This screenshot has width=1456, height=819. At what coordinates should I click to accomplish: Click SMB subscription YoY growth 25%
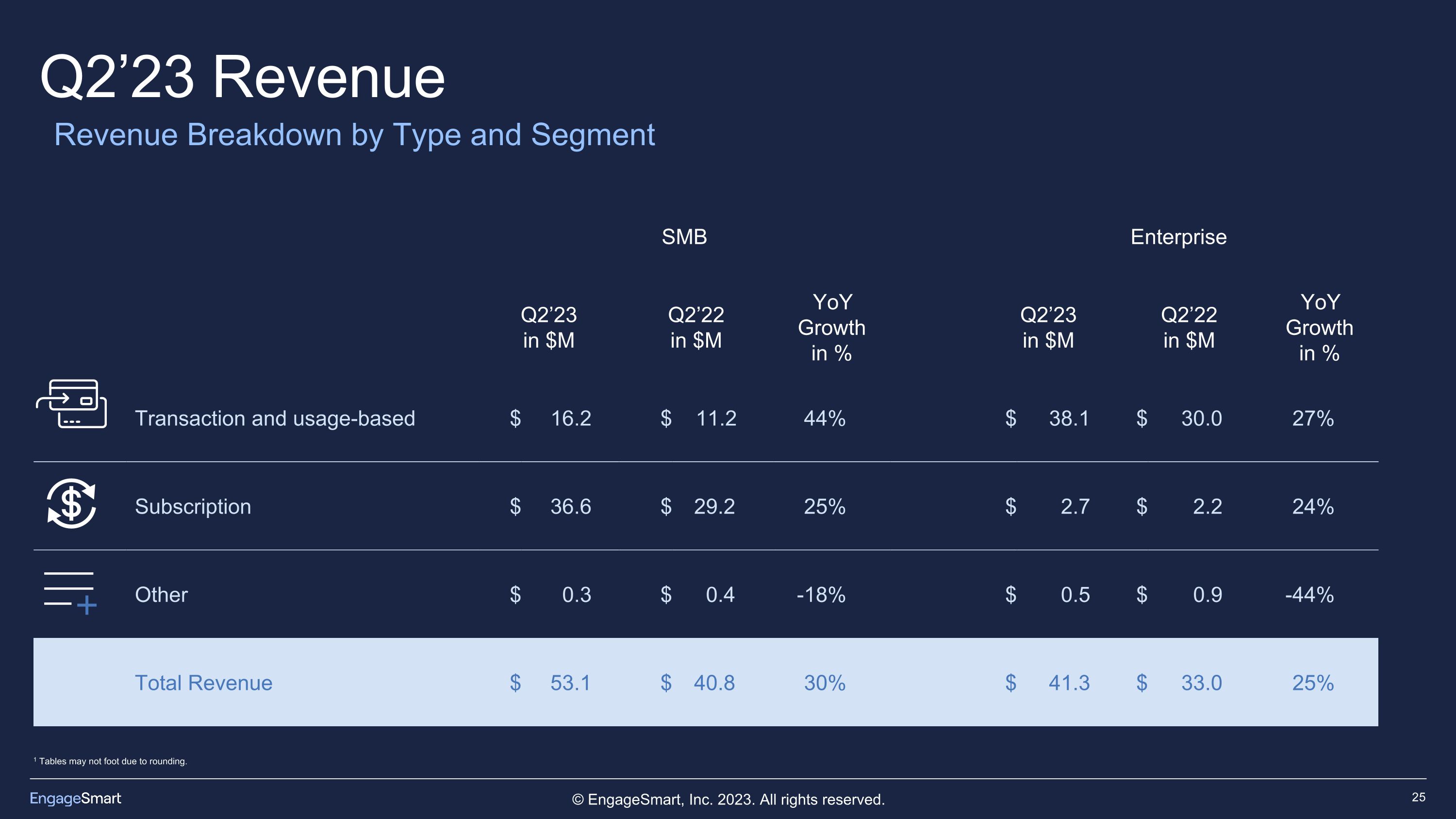(824, 507)
